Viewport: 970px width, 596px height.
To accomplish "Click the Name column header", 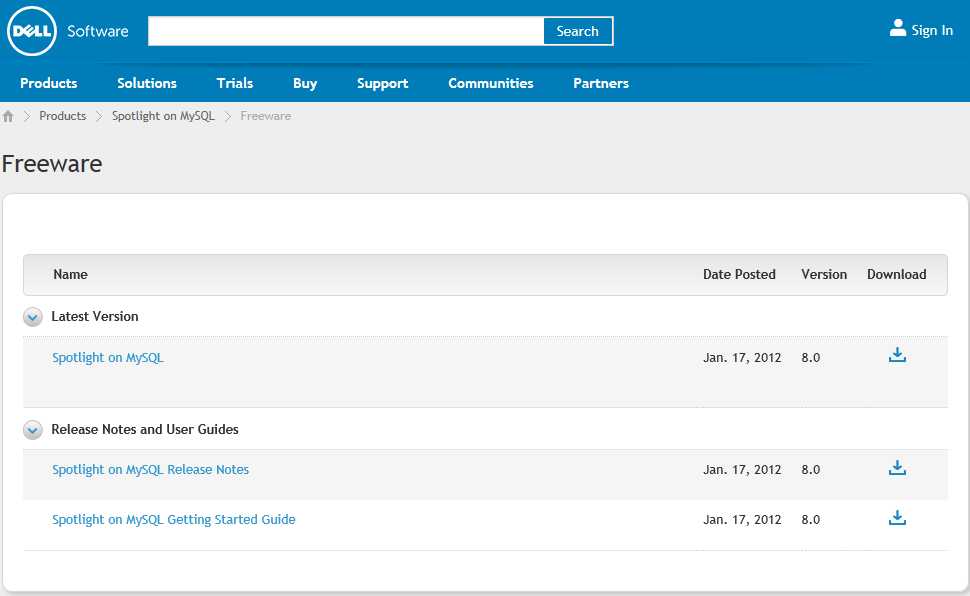I will [x=71, y=274].
